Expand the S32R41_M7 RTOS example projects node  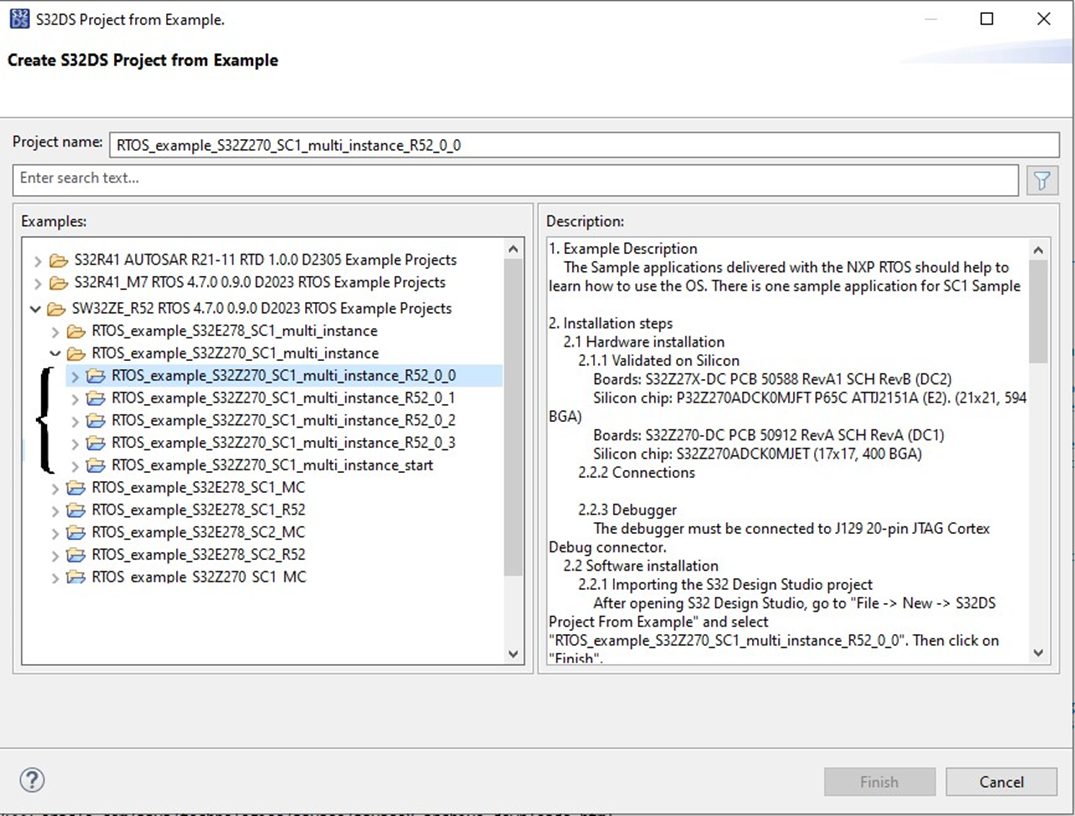pos(37,282)
